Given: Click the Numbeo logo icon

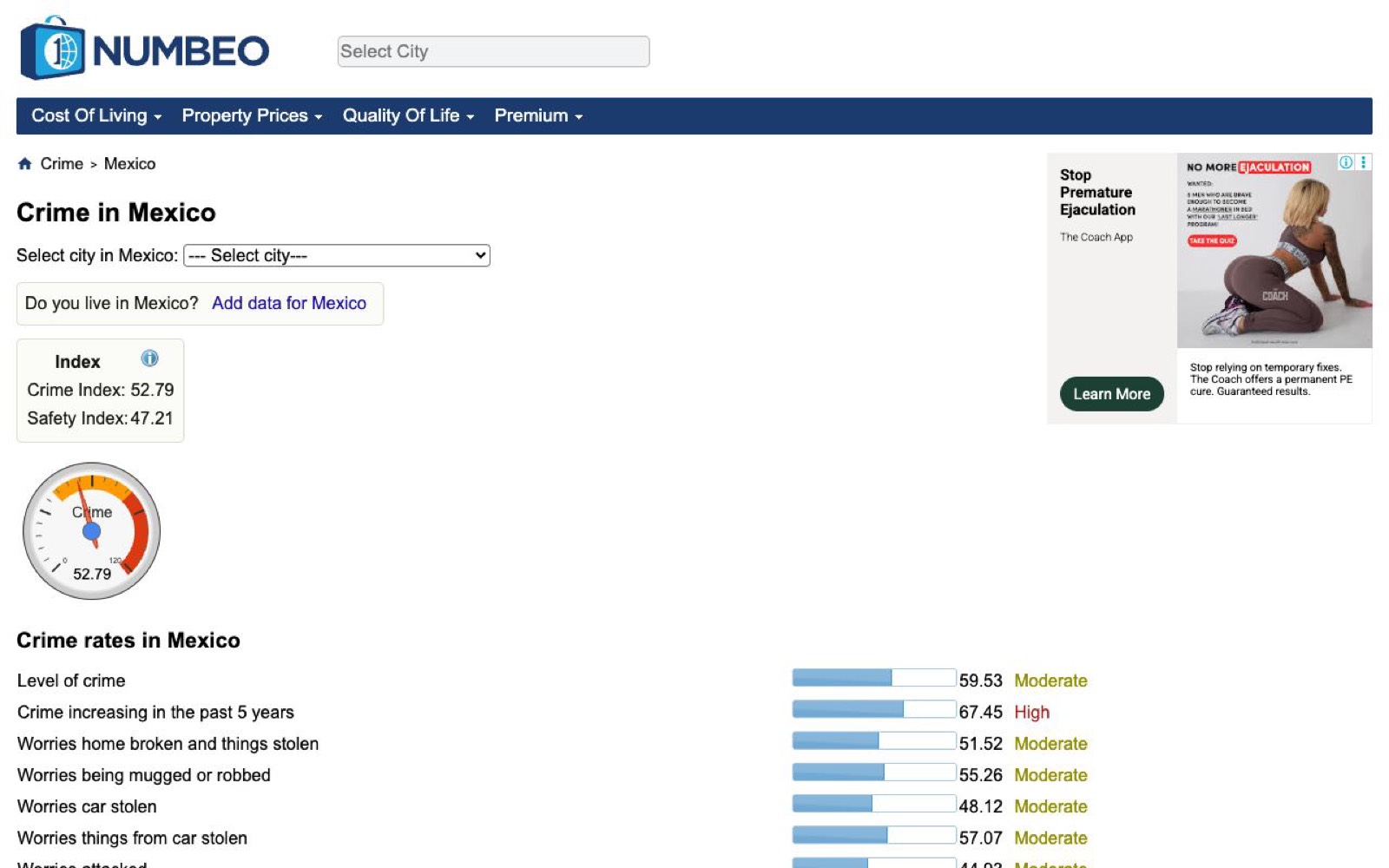Looking at the screenshot, I should coord(53,49).
